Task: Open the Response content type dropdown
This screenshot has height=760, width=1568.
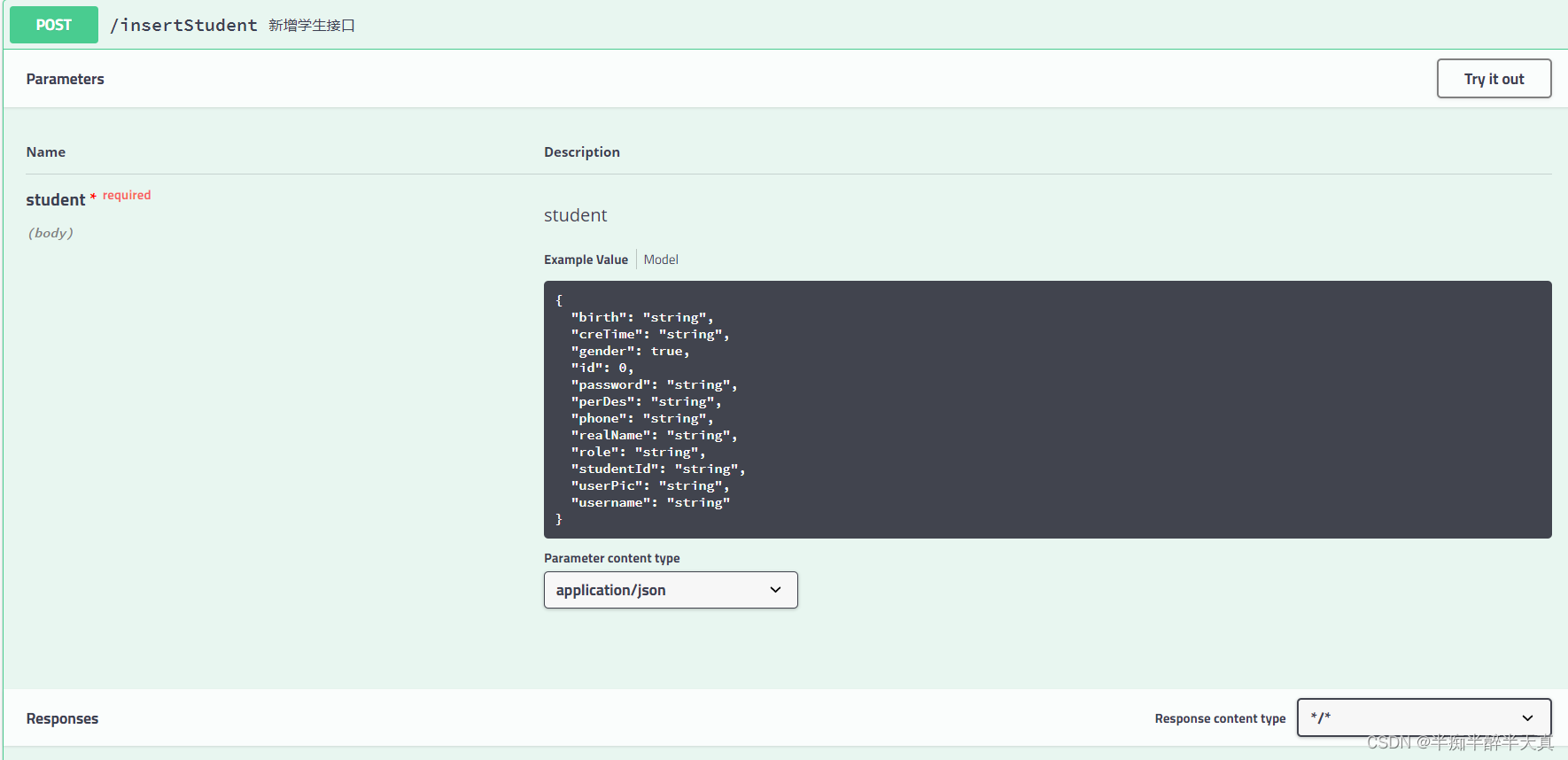Action: pos(1424,717)
